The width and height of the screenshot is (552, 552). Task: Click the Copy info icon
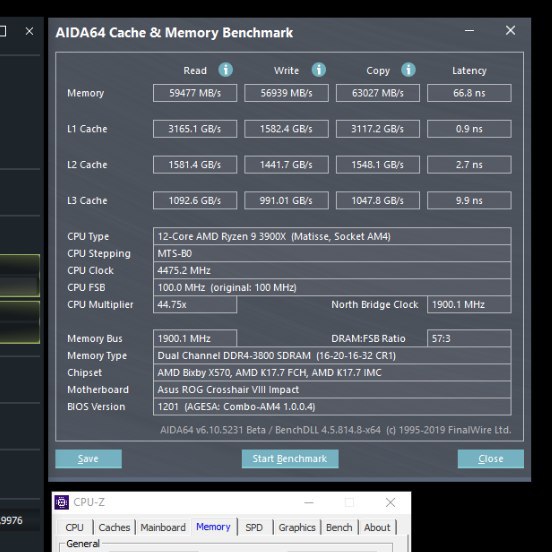tap(408, 70)
